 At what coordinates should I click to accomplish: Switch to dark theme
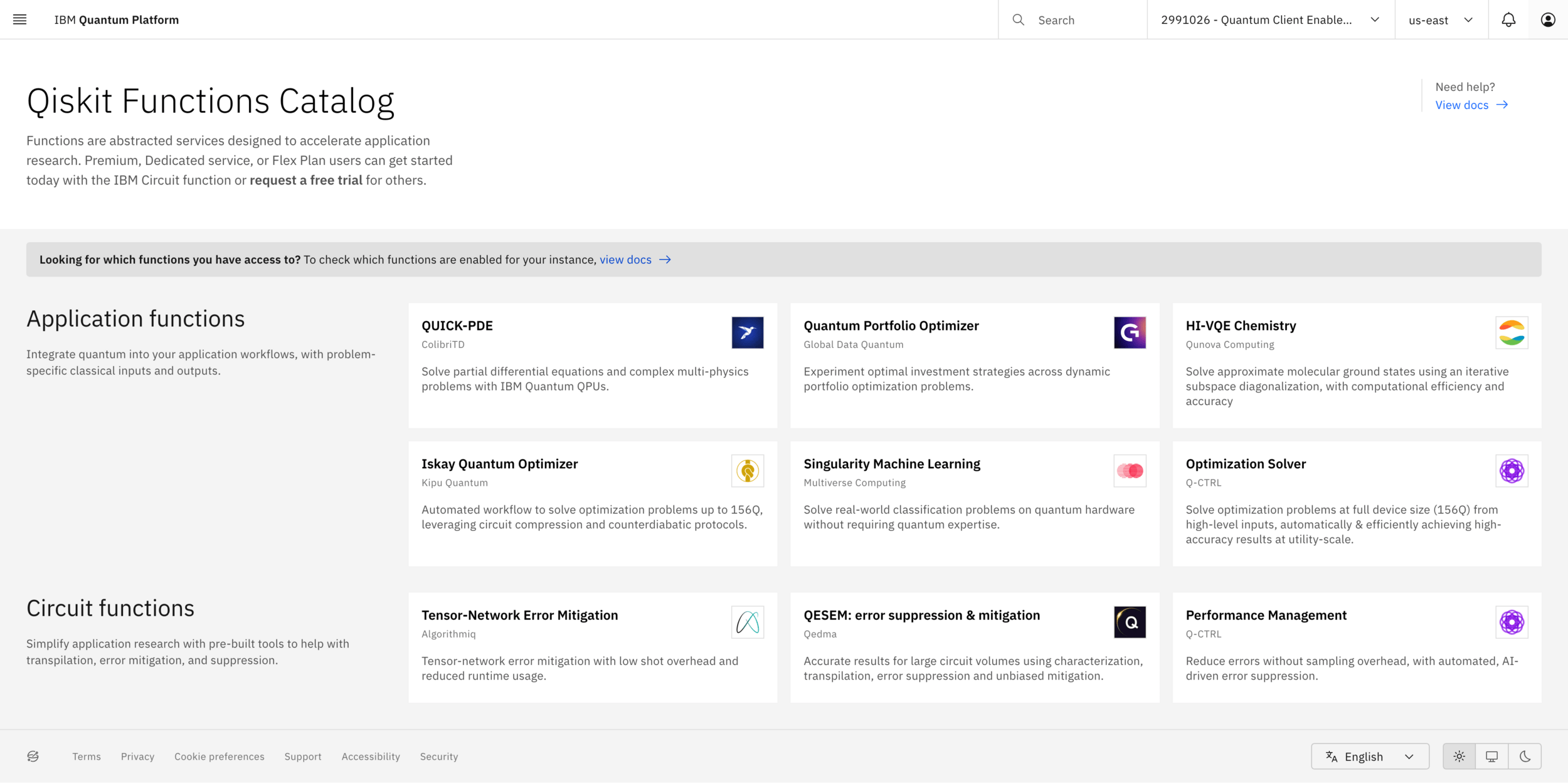coord(1525,756)
